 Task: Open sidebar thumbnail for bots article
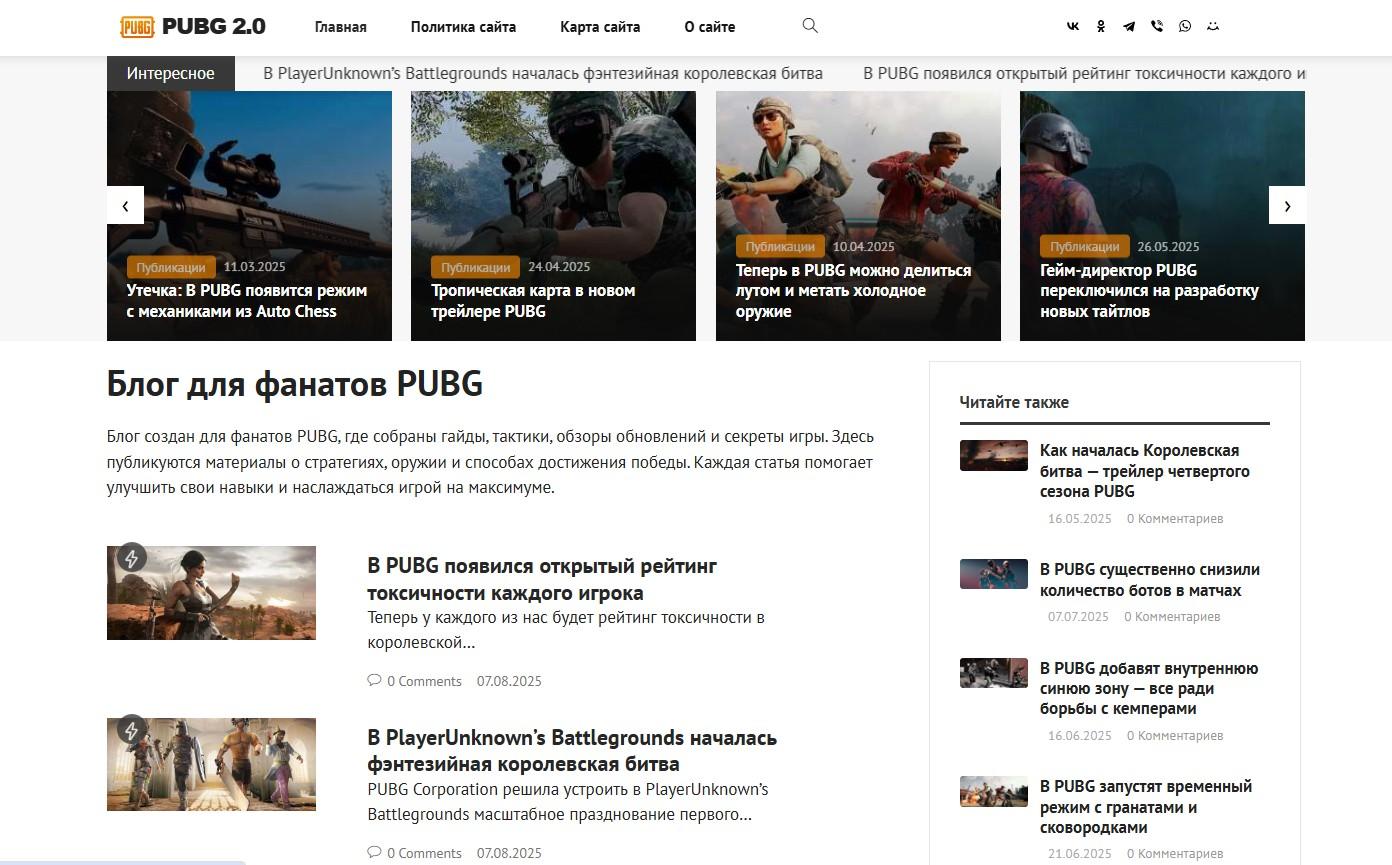994,574
